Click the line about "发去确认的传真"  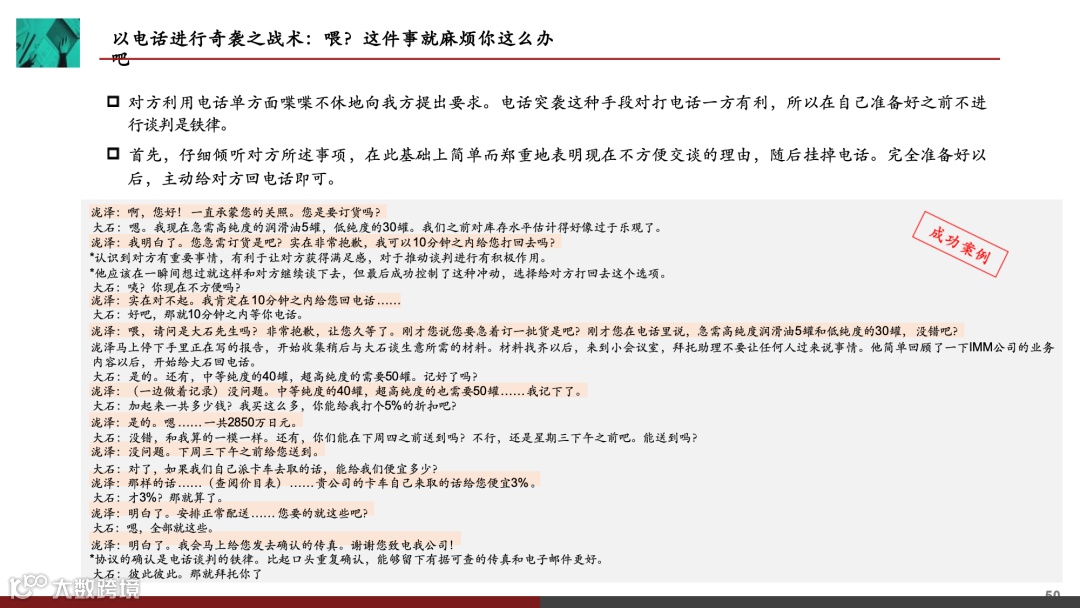[x=273, y=545]
